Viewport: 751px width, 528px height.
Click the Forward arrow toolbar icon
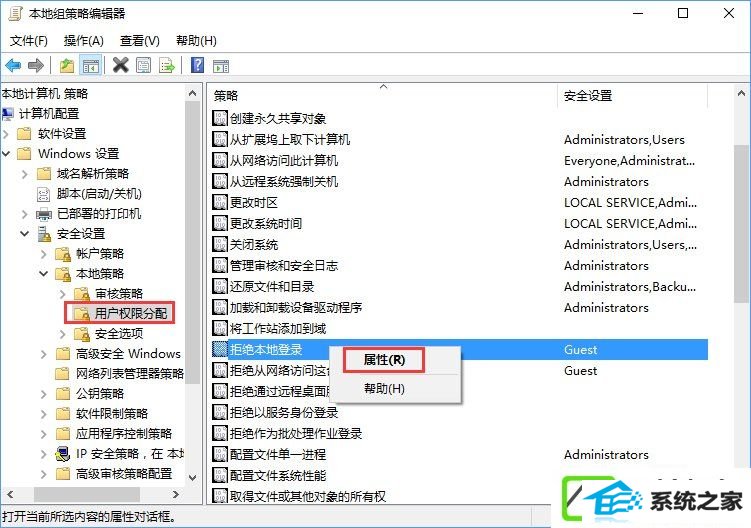(x=36, y=65)
